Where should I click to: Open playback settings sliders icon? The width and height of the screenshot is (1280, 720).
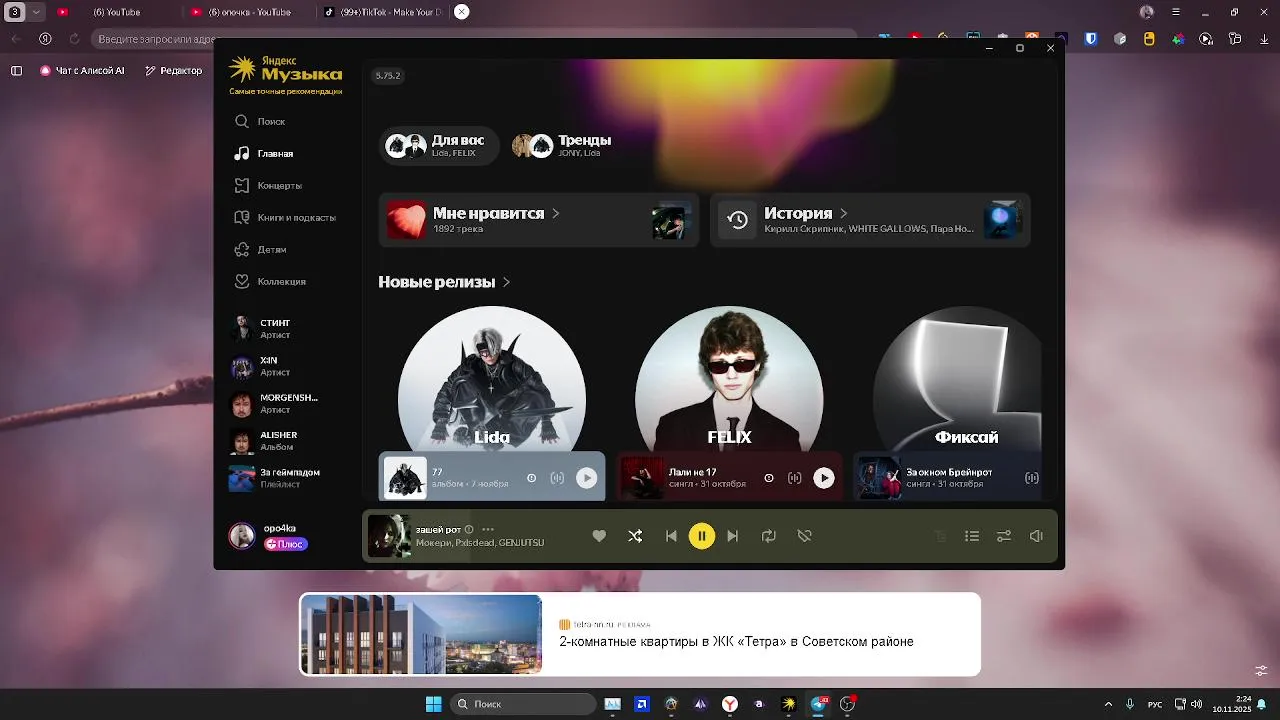[1004, 536]
